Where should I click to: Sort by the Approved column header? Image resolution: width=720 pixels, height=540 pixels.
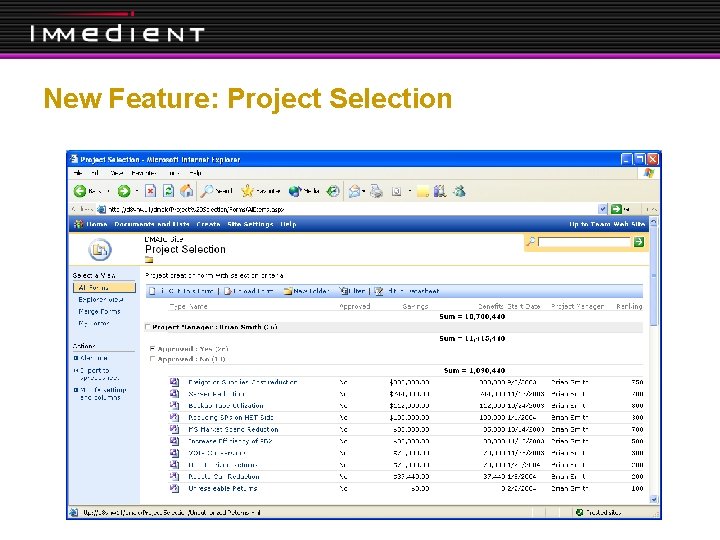pos(354,306)
